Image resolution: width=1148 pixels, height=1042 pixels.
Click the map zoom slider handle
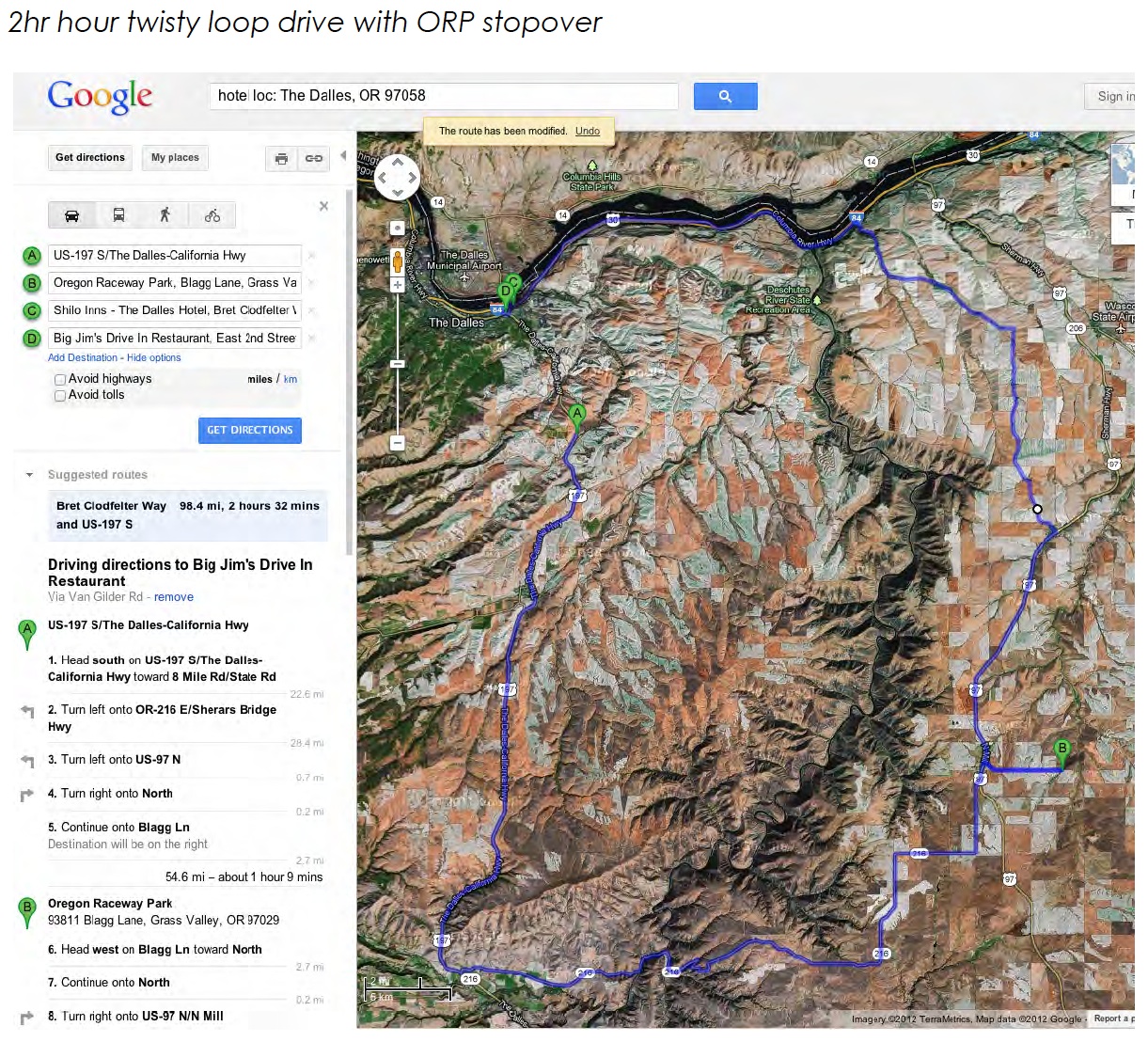[398, 364]
